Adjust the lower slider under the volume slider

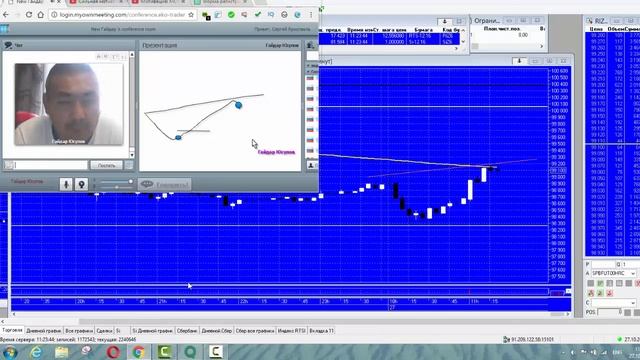tap(117, 187)
